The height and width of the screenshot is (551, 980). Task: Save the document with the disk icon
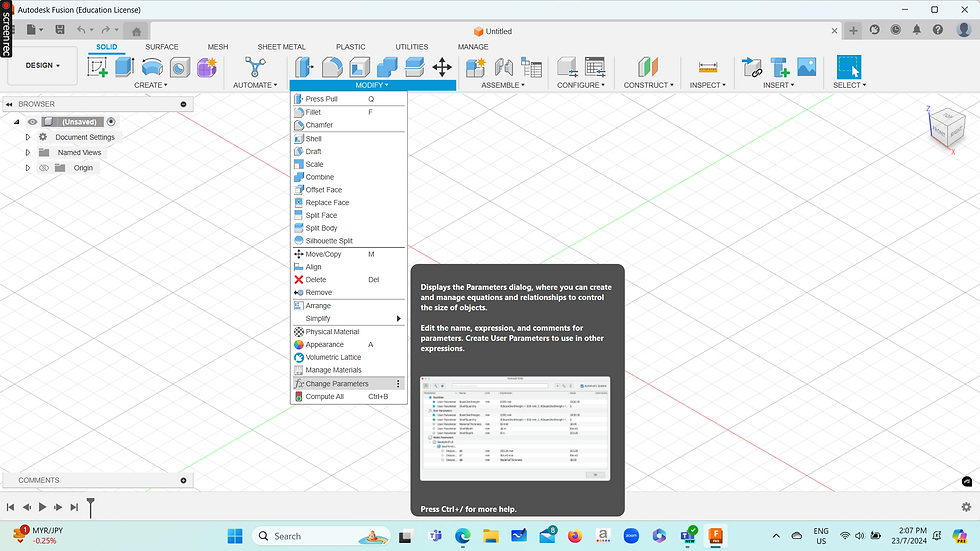click(60, 29)
